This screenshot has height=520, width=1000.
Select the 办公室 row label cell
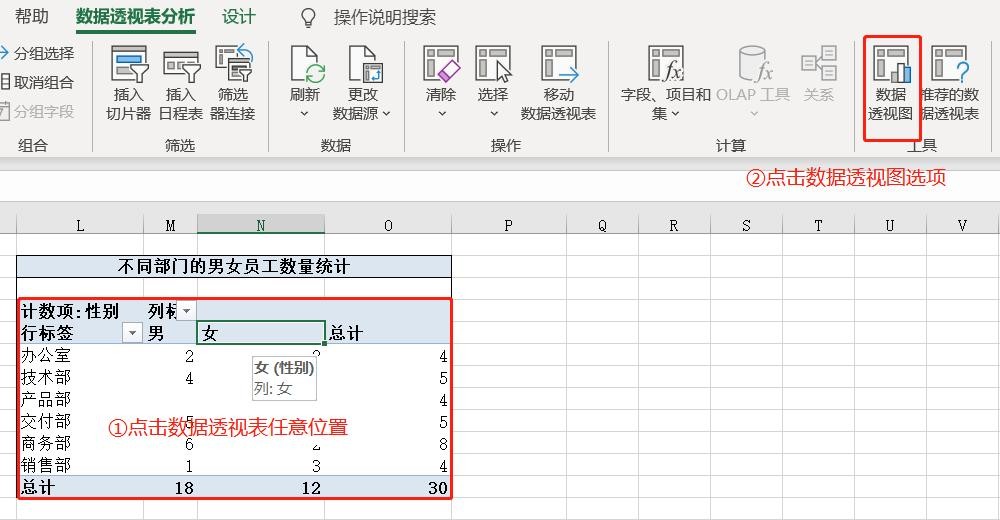(46, 355)
